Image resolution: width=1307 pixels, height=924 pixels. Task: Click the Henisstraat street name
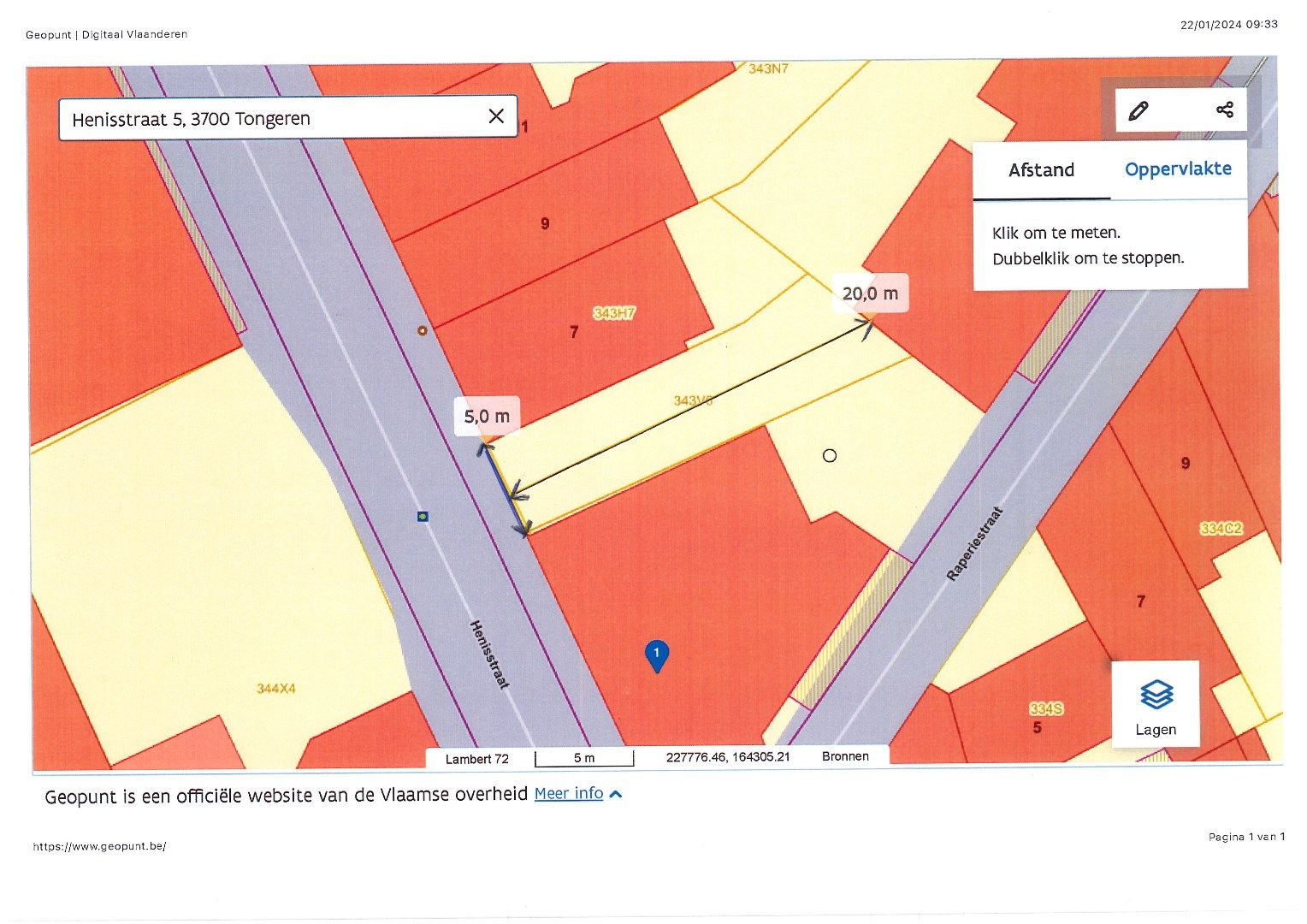click(490, 654)
